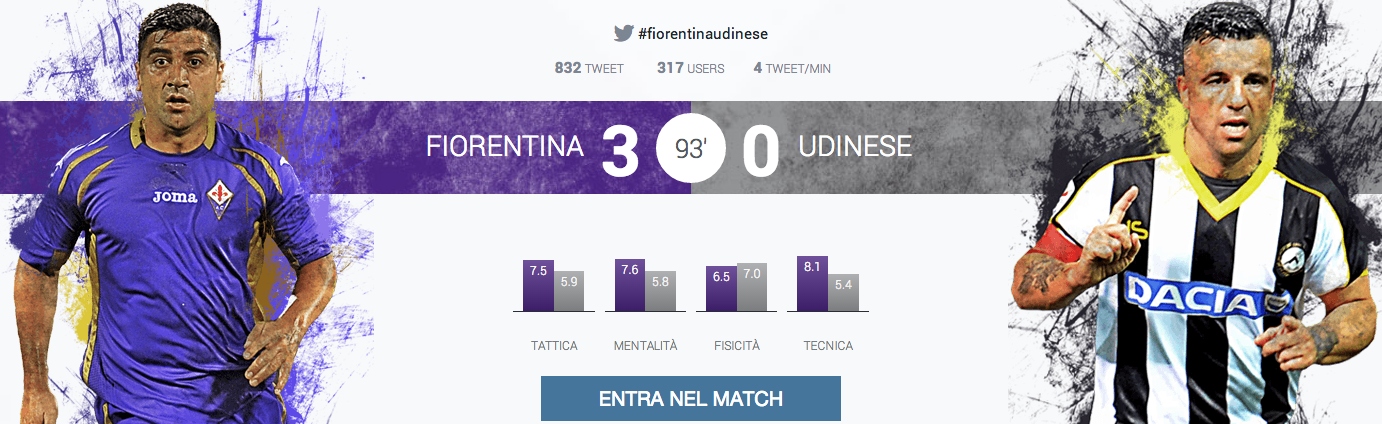Click the MENTALITÀ label
This screenshot has height=424, width=1382.
(645, 346)
